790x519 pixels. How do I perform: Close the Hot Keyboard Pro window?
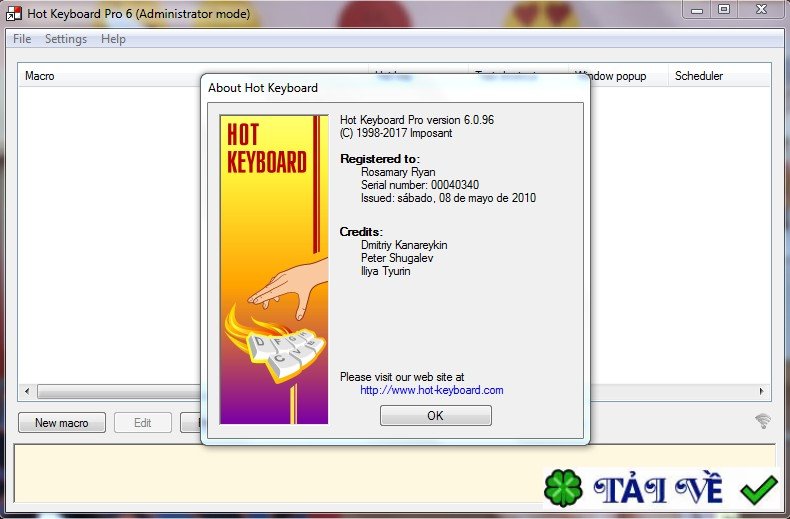click(x=761, y=10)
